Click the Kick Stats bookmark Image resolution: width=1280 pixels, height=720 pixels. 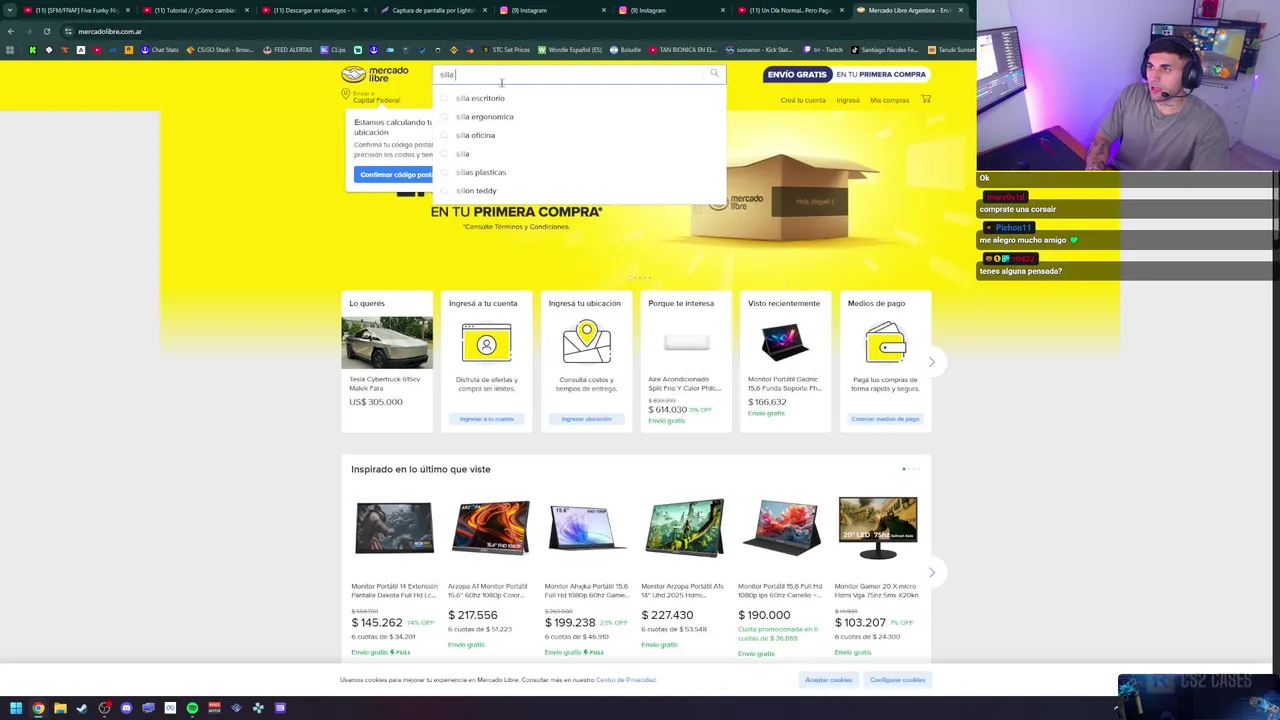pos(759,50)
